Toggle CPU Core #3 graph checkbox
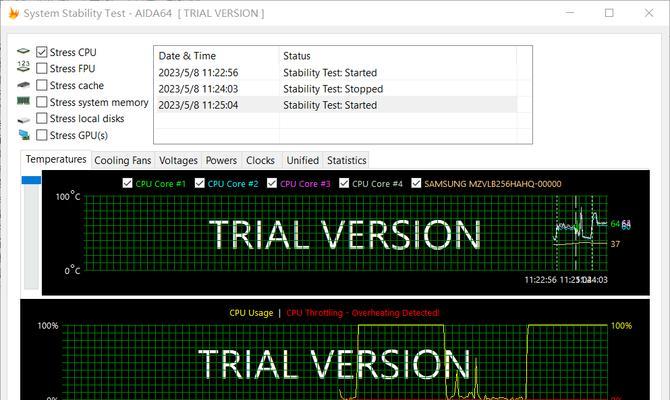The image size is (670, 400). click(x=272, y=183)
